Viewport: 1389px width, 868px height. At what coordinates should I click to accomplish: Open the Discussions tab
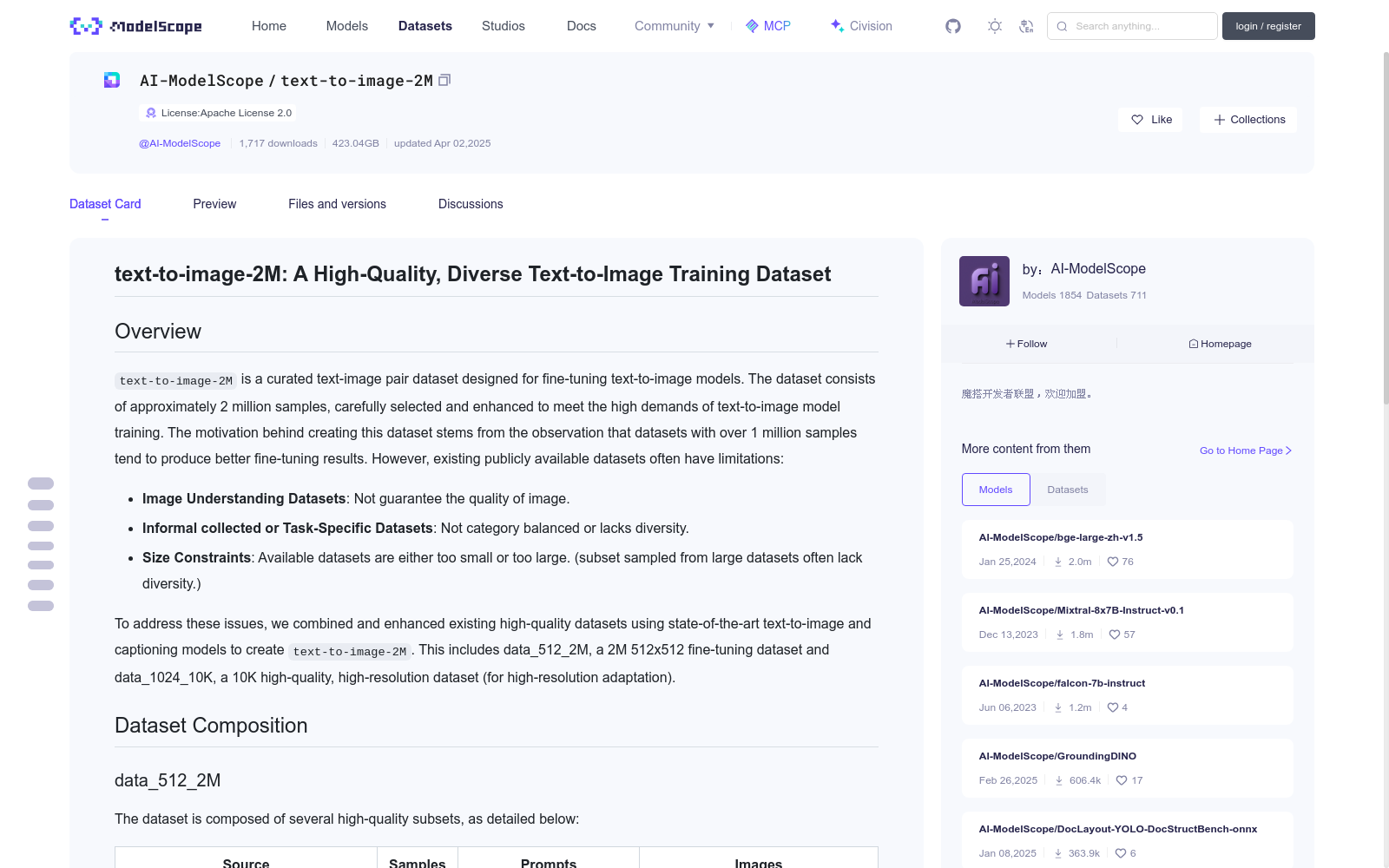click(x=471, y=204)
